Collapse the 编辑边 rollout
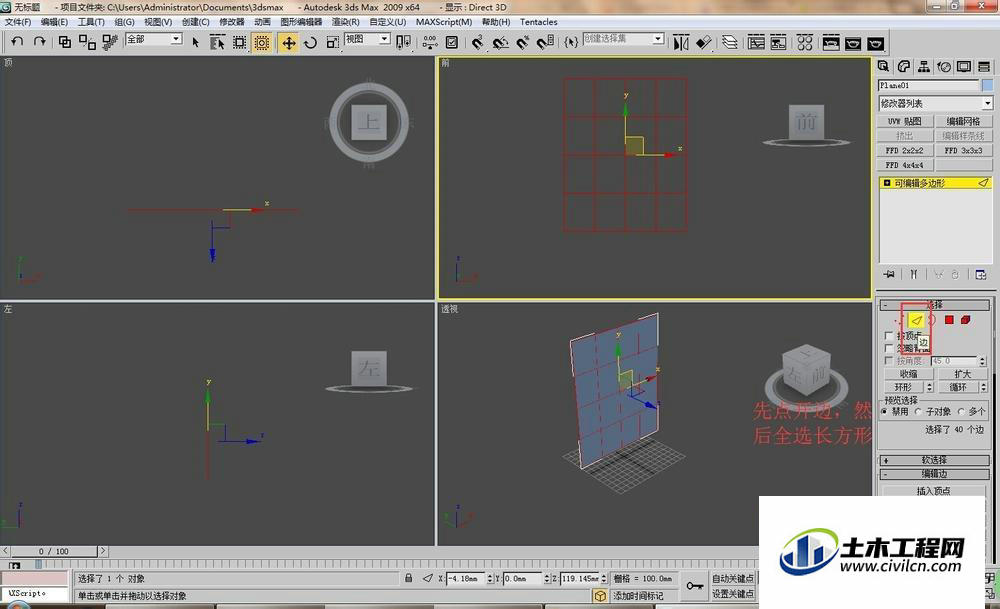 [x=934, y=474]
